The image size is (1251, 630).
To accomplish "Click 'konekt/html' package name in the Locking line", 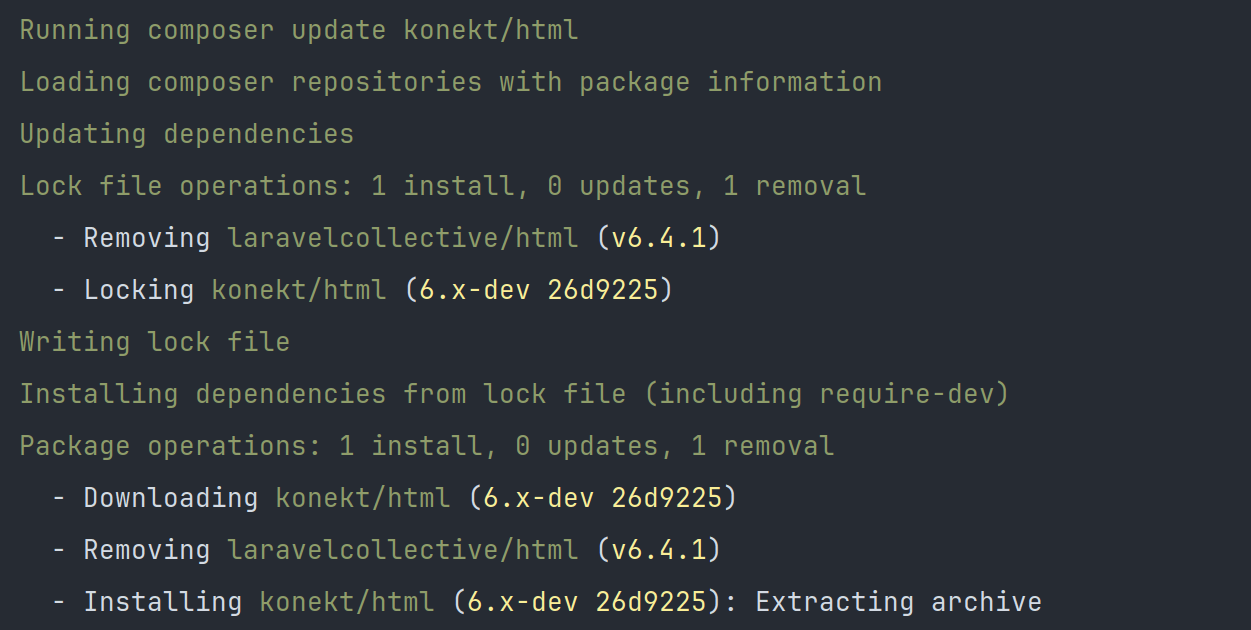I will pyautogui.click(x=298, y=290).
